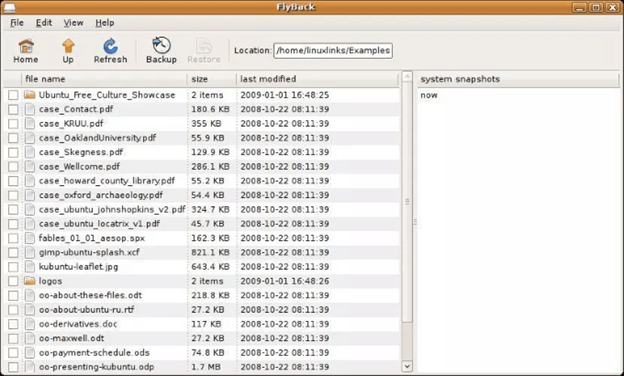Enable checkbox for case_ubuntu_locatrix_v1.pdf
624x376 pixels.
(13, 224)
